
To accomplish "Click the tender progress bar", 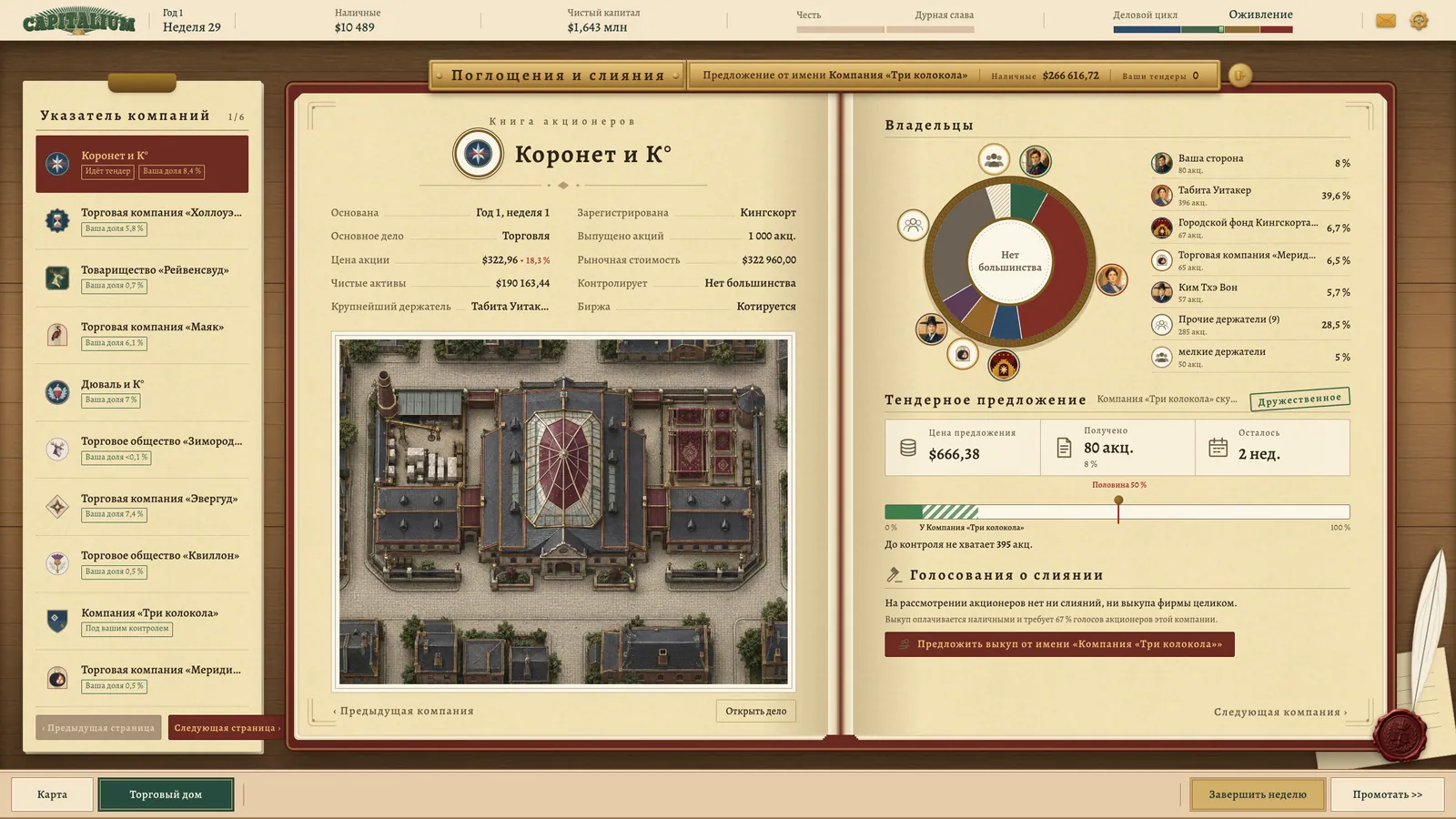I will (x=1117, y=512).
